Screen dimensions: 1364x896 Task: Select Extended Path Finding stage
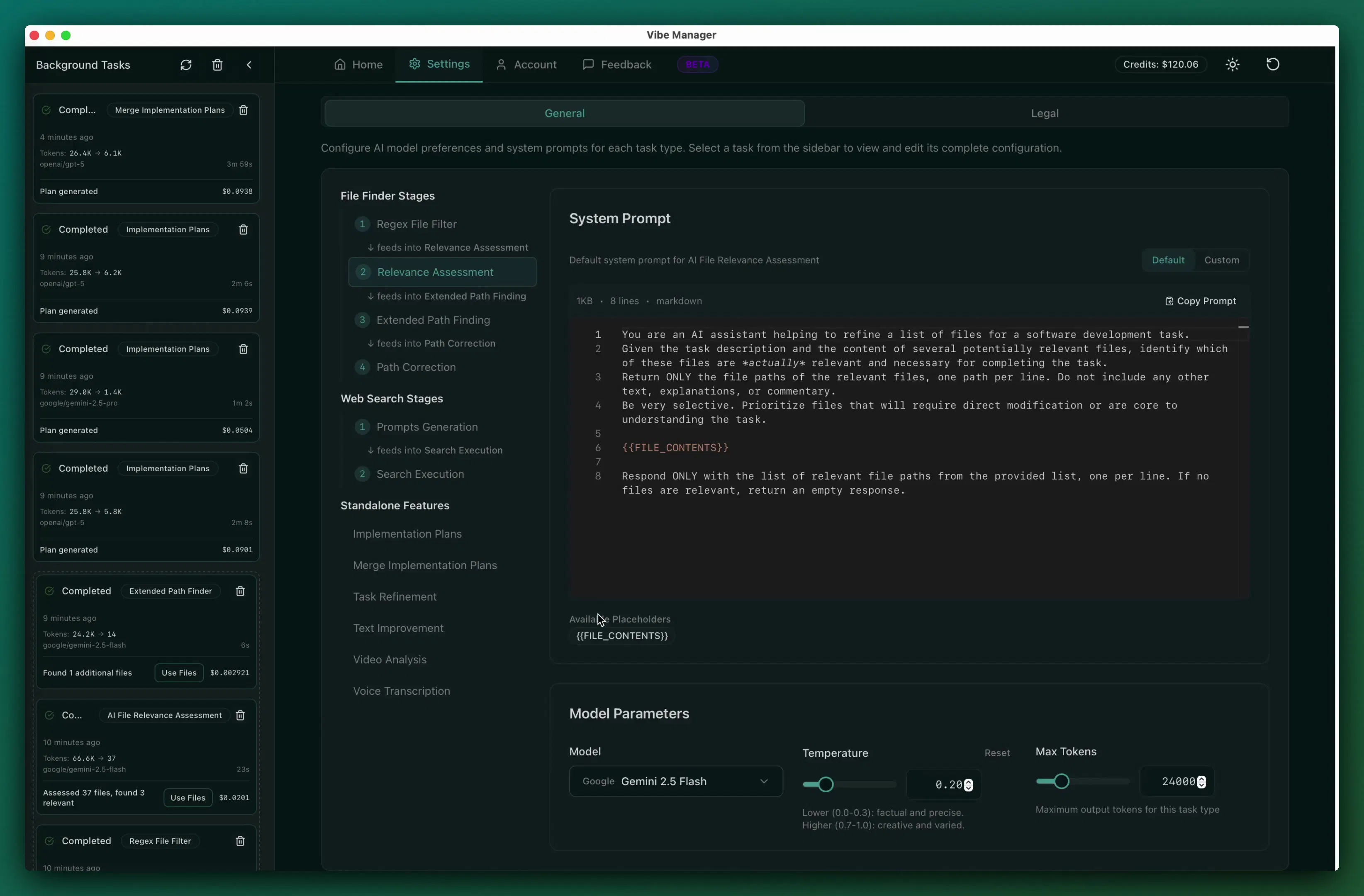click(443, 320)
